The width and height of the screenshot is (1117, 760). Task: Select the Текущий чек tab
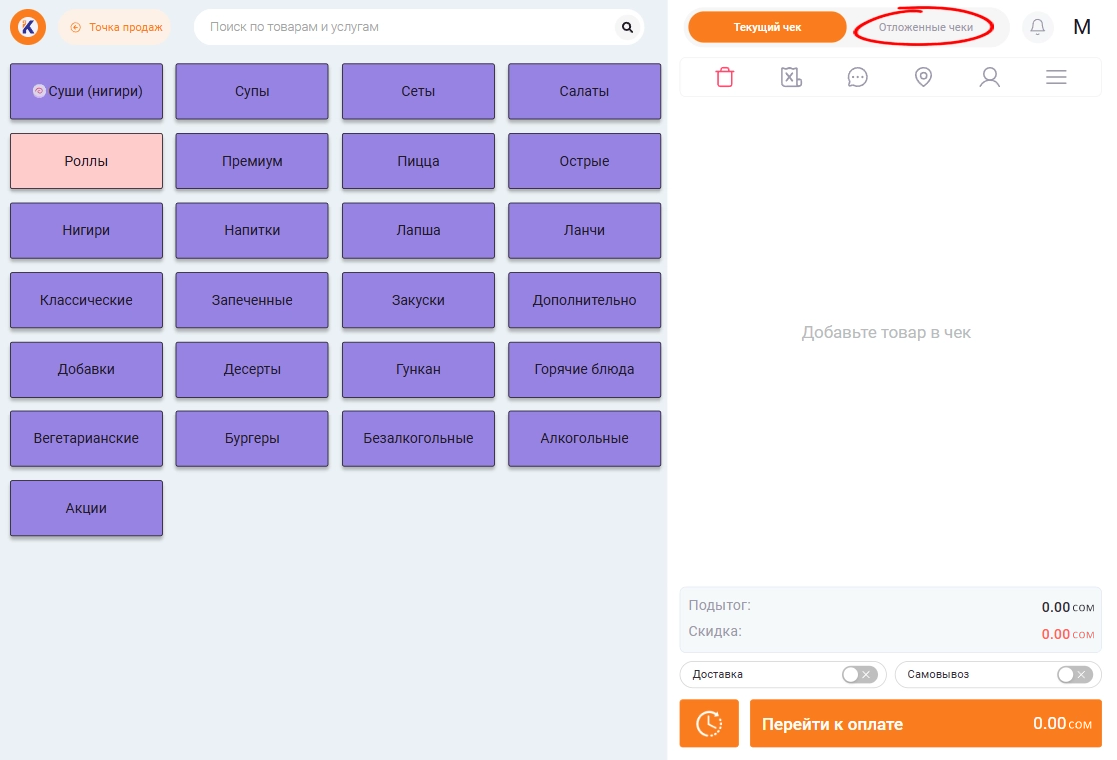pos(767,27)
